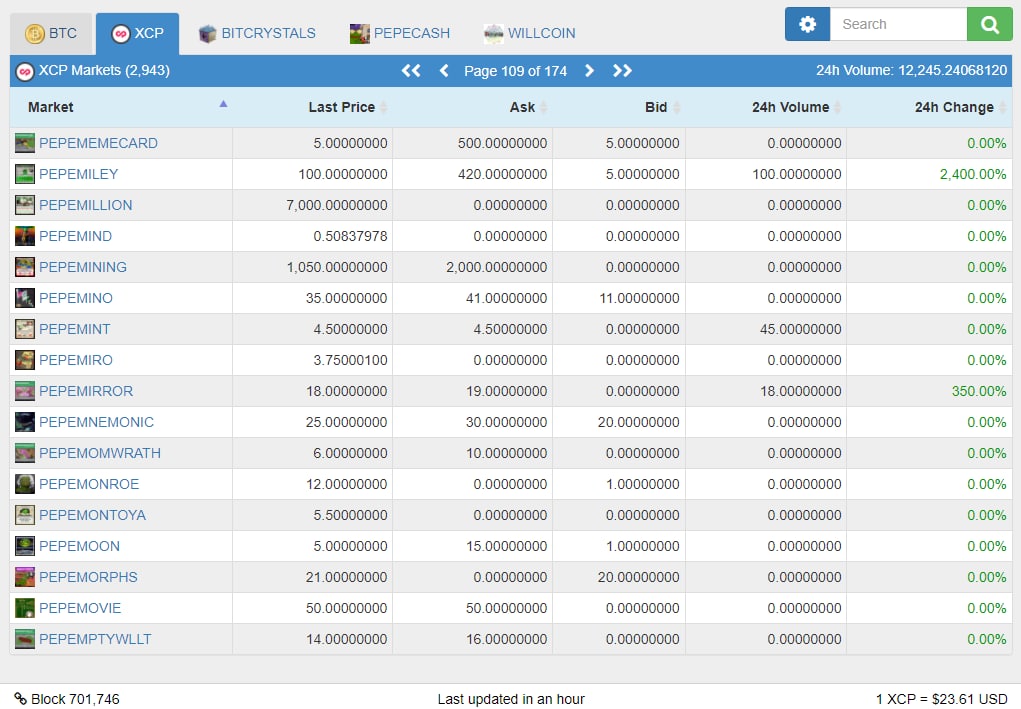Click the PEPEMORPHS thumbnail icon
The height and width of the screenshot is (709, 1021).
click(x=25, y=577)
